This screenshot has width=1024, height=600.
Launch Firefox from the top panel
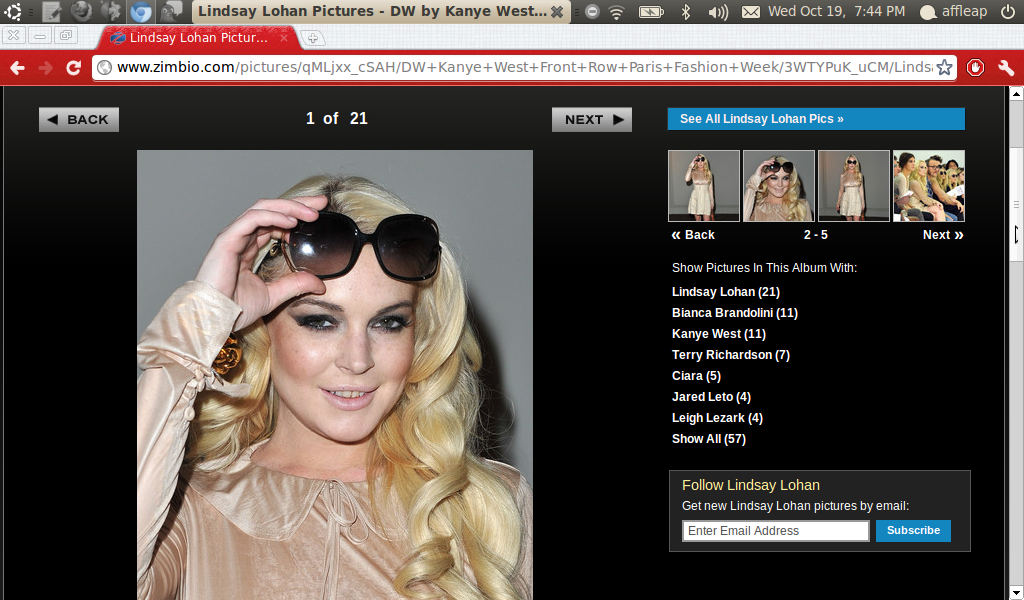tap(81, 11)
